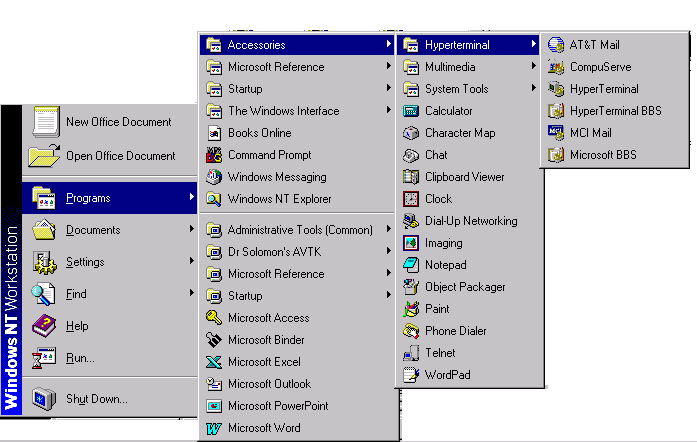
Task: Click the Command Prompt icon
Action: pyautogui.click(x=214, y=155)
